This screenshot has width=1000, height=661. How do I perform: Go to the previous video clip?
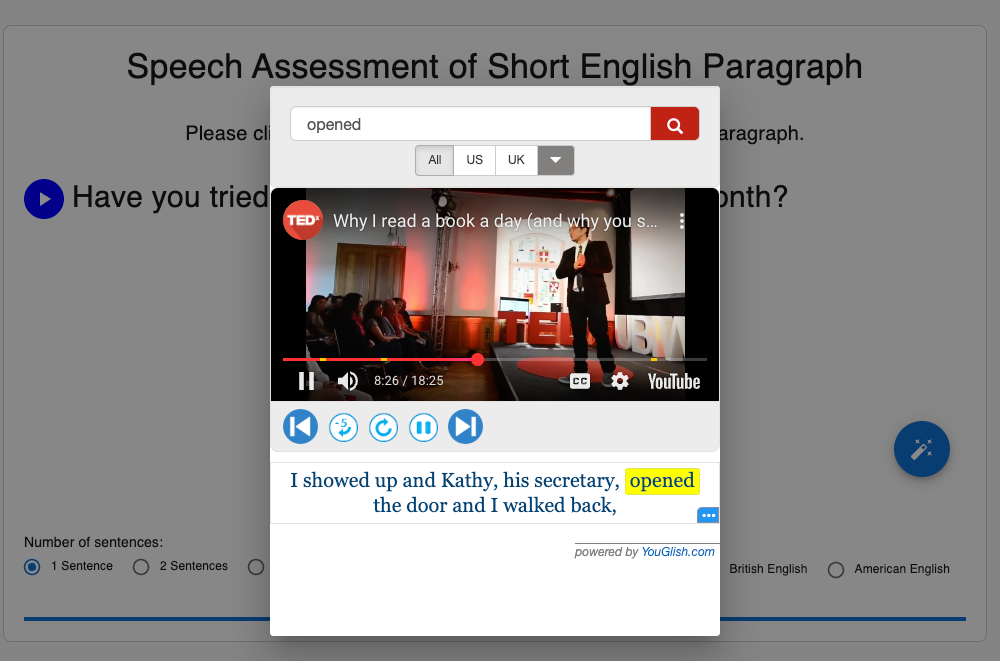[x=300, y=427]
